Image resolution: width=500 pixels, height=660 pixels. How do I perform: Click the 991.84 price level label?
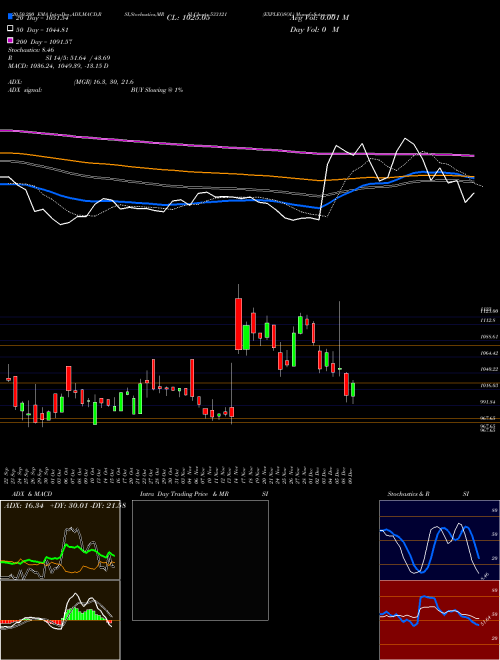[x=488, y=402]
